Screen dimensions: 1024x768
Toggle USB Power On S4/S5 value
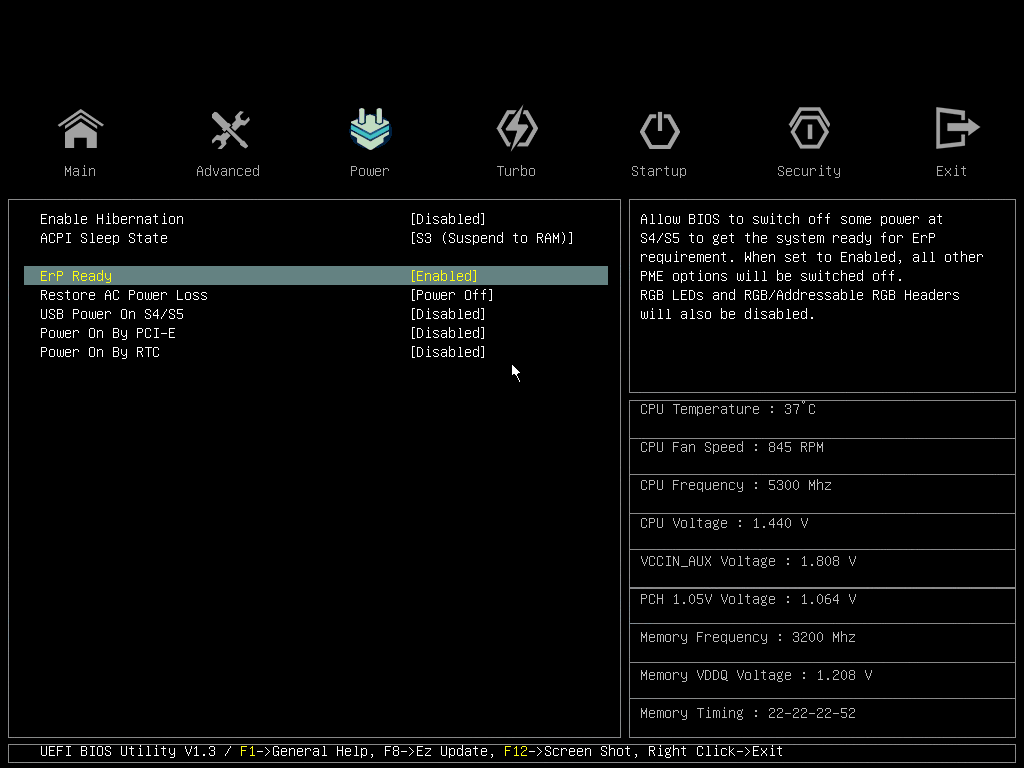(447, 314)
